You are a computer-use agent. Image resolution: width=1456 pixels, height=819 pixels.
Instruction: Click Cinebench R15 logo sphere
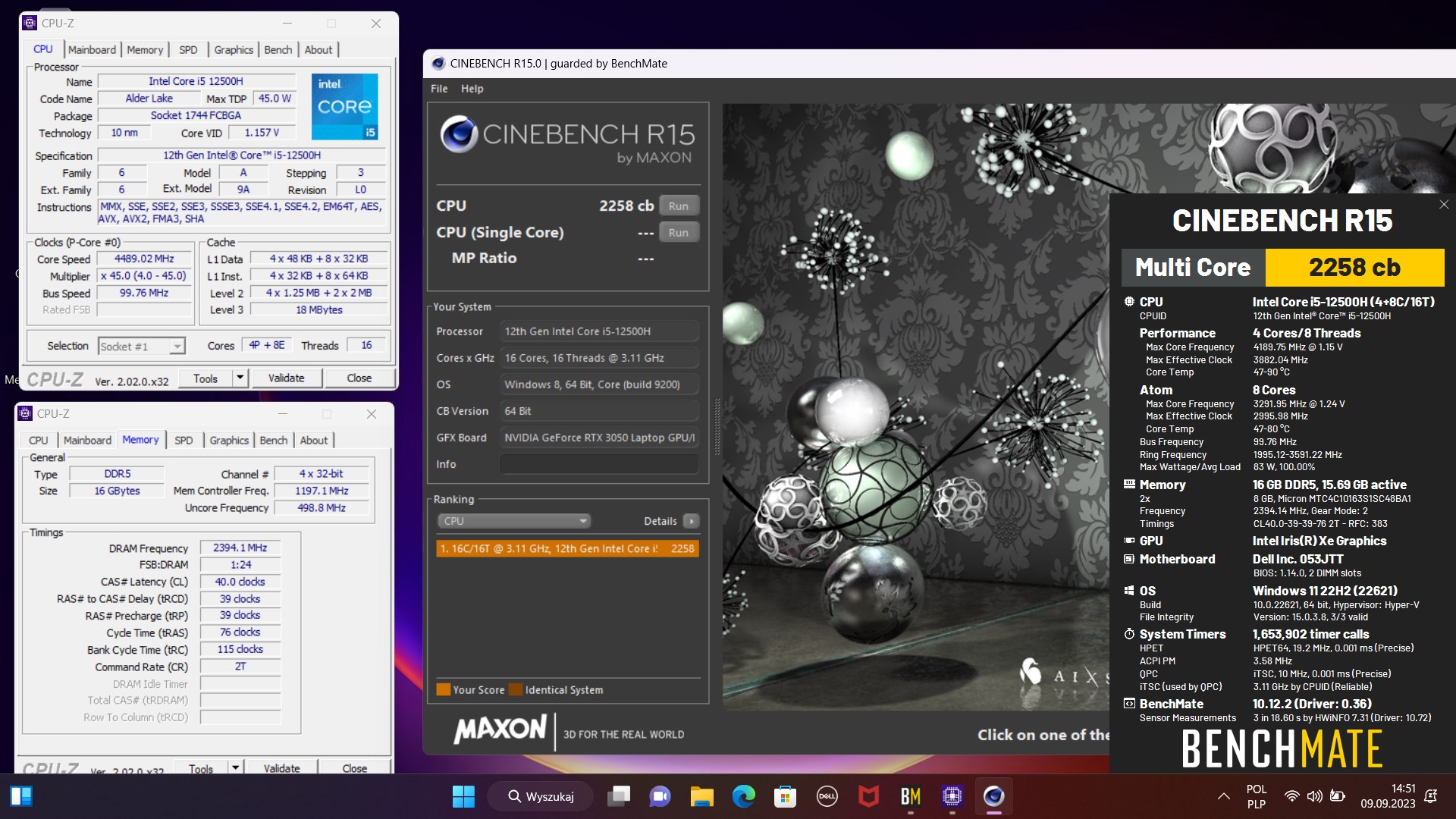pos(459,134)
